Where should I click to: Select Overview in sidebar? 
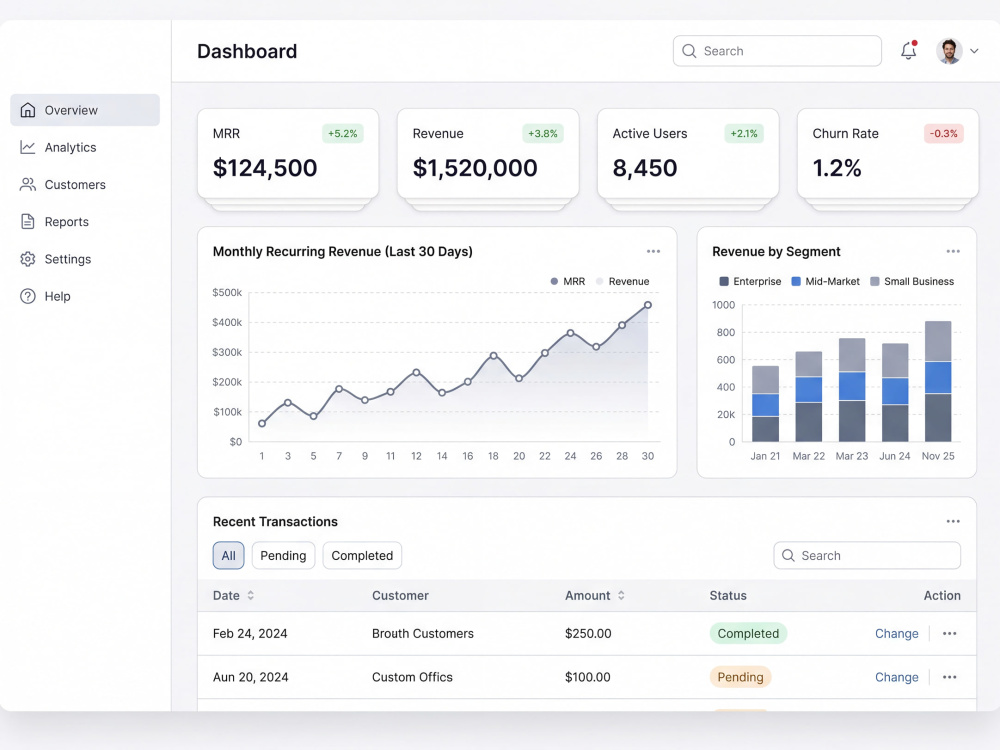85,110
